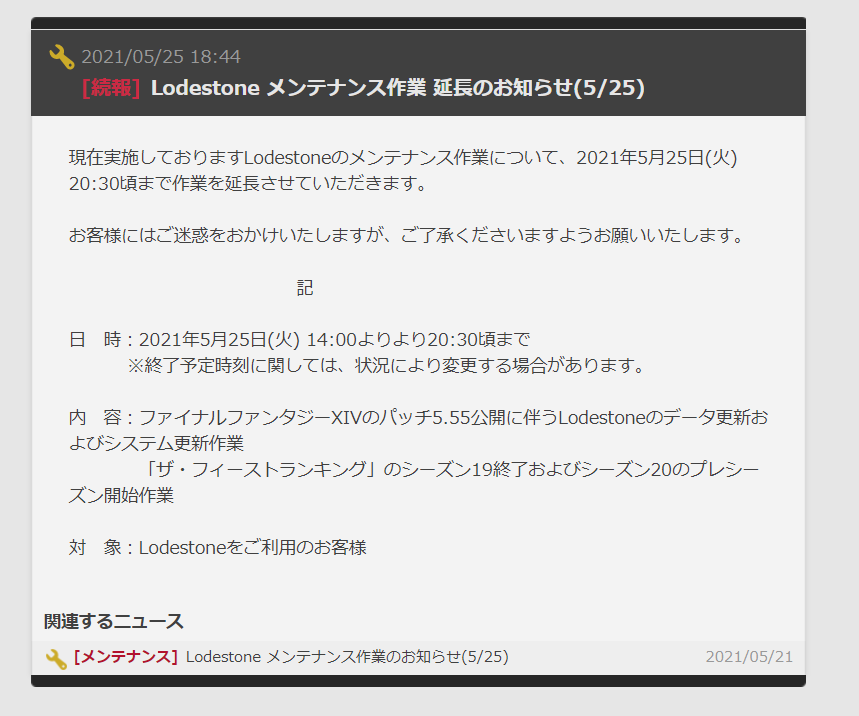
Task: Click the 対 象：Lodestoneをご利用のお客様 line
Action: coord(217,547)
